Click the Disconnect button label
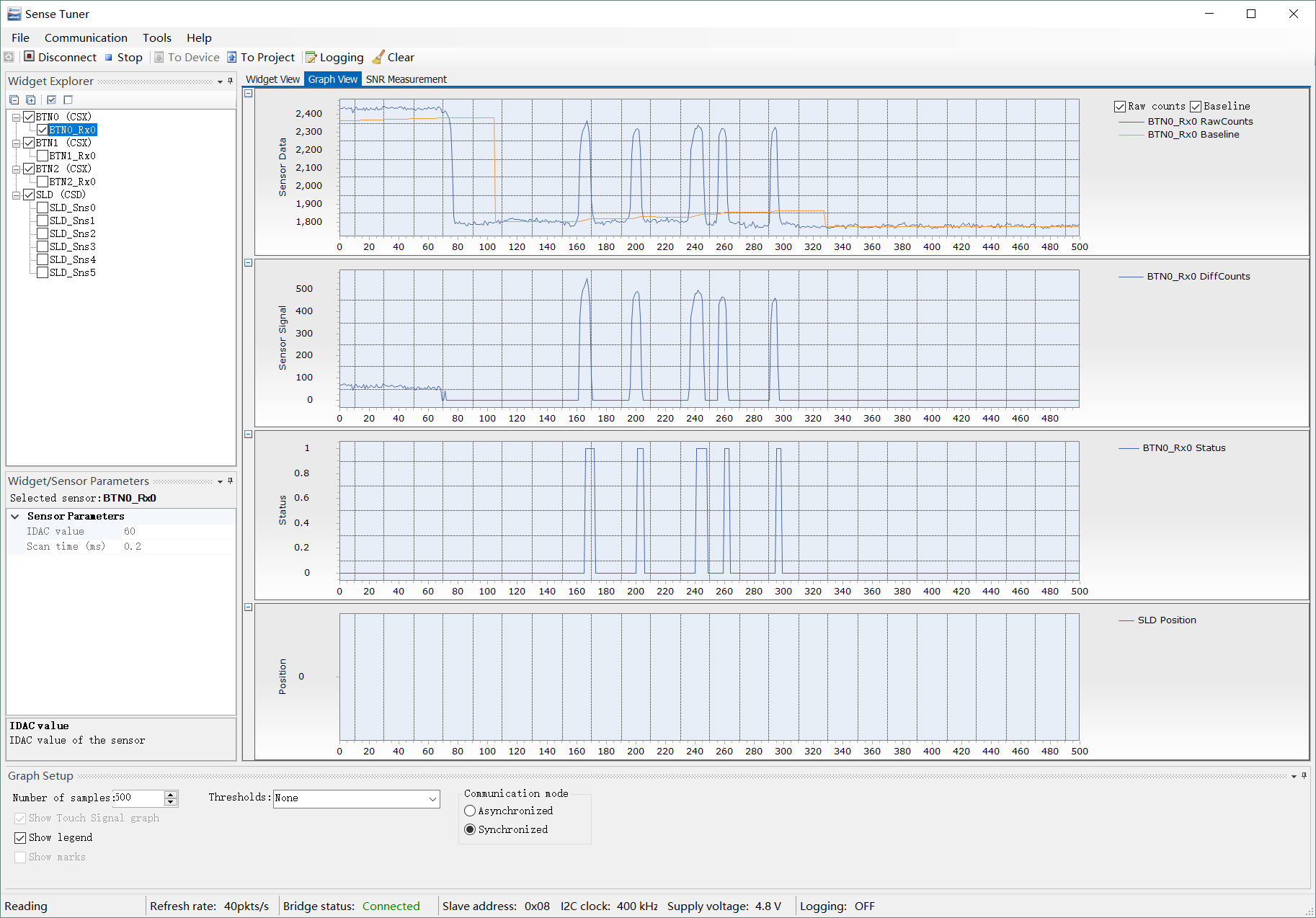This screenshot has height=918, width=1316. coord(67,57)
